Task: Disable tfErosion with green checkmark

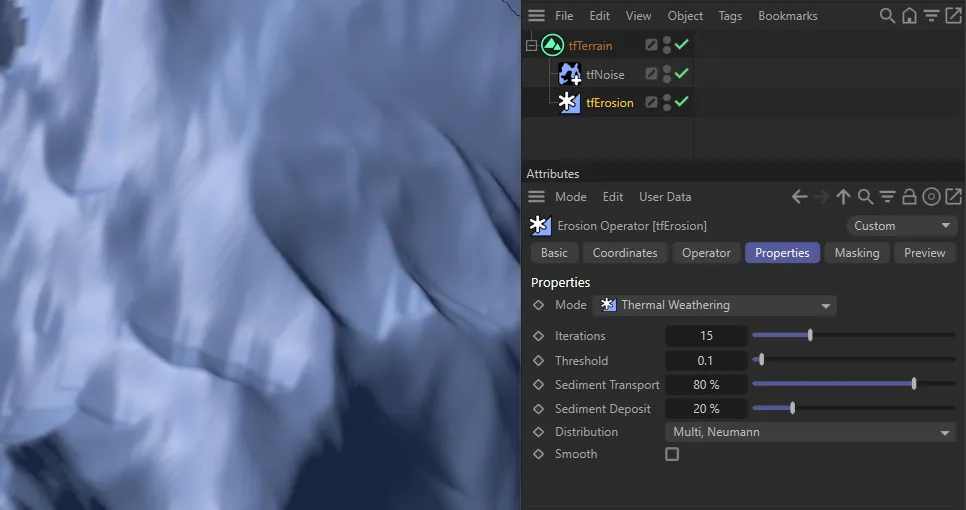Action: click(x=681, y=102)
